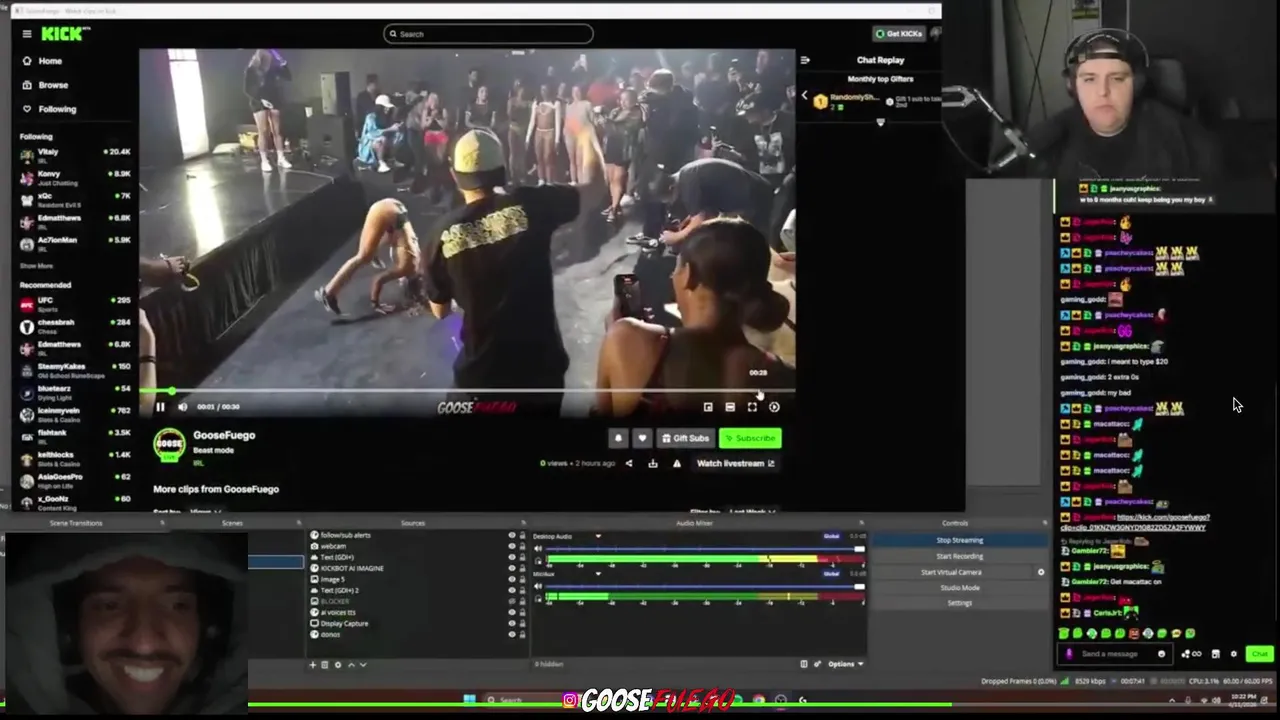Adjust the Desktop Audio volume slider
The image size is (1280, 720).
pyautogui.click(x=704, y=549)
